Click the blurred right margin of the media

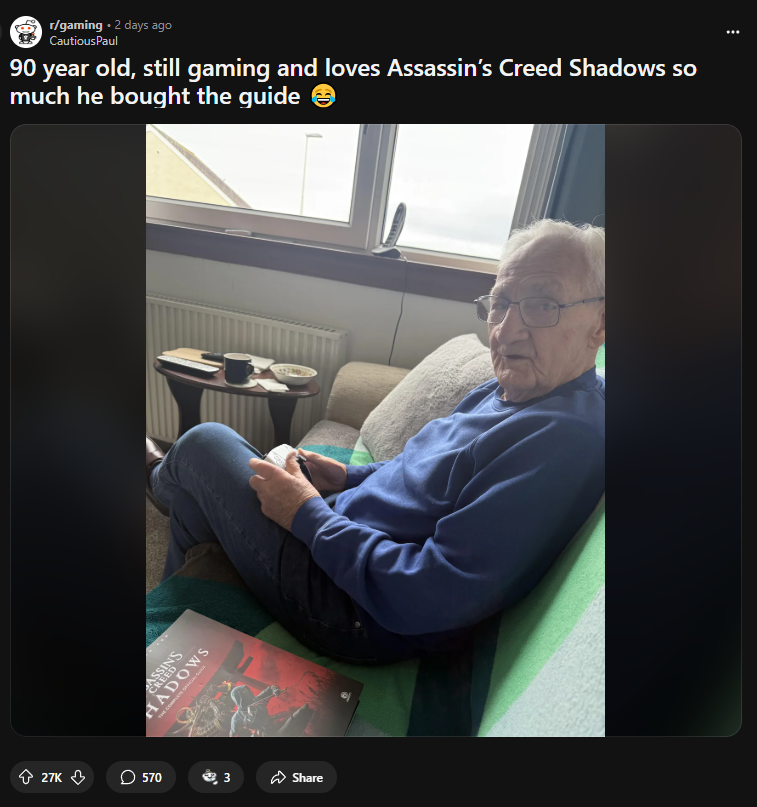pos(673,430)
